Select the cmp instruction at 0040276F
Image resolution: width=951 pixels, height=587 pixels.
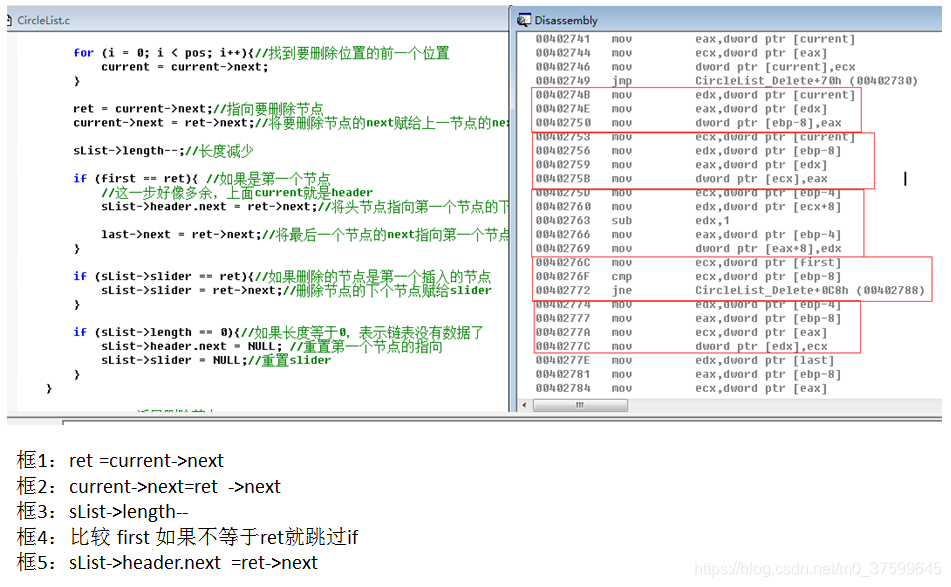click(688, 276)
